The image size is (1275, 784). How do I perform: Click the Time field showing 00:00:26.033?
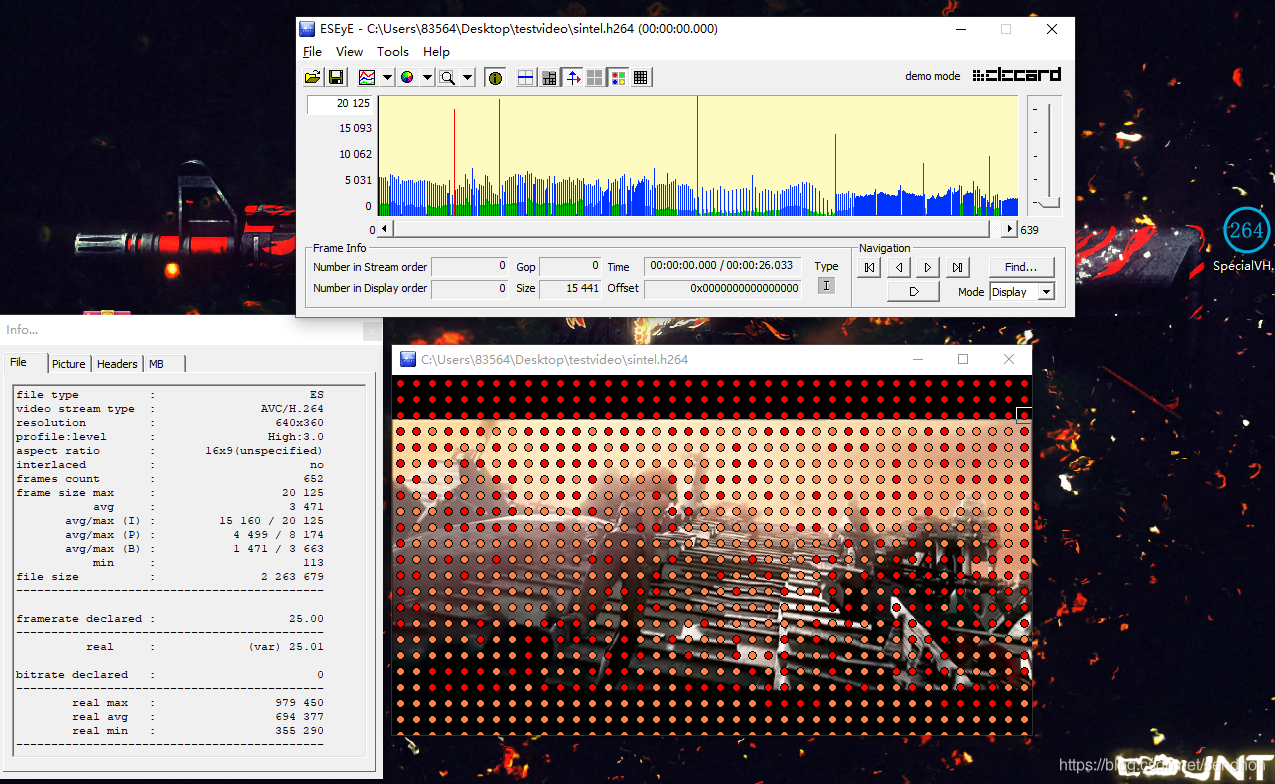click(x=723, y=266)
